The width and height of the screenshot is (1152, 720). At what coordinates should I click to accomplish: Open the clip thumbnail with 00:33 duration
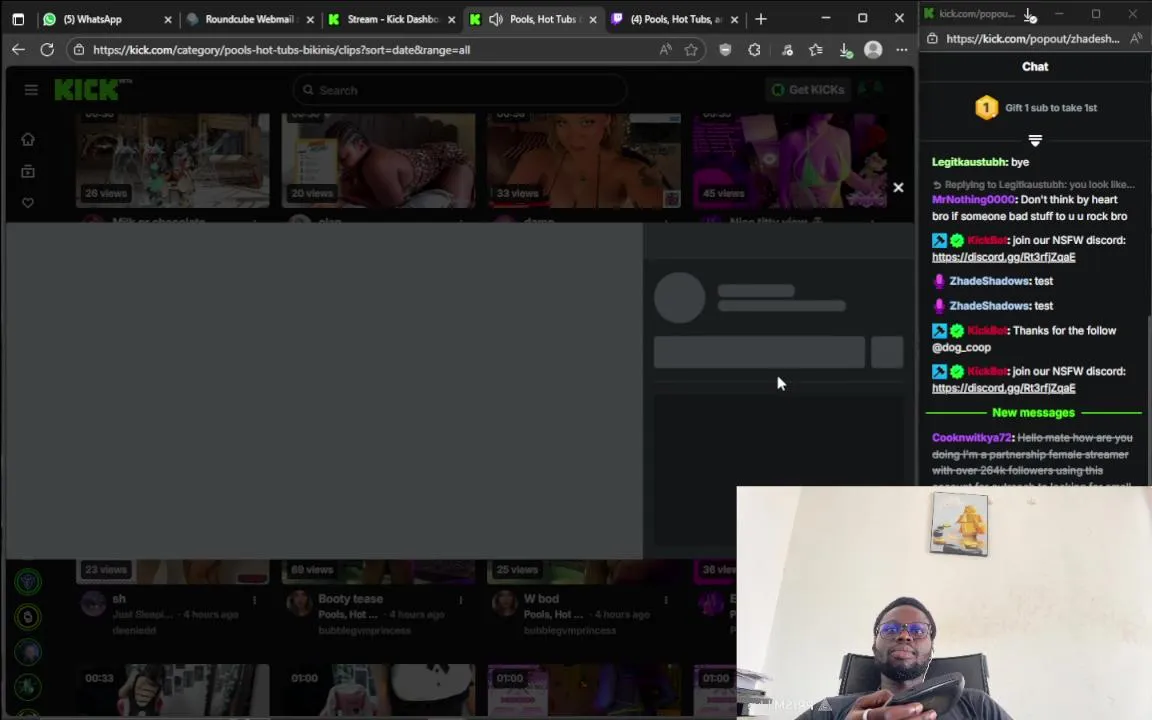pyautogui.click(x=173, y=691)
